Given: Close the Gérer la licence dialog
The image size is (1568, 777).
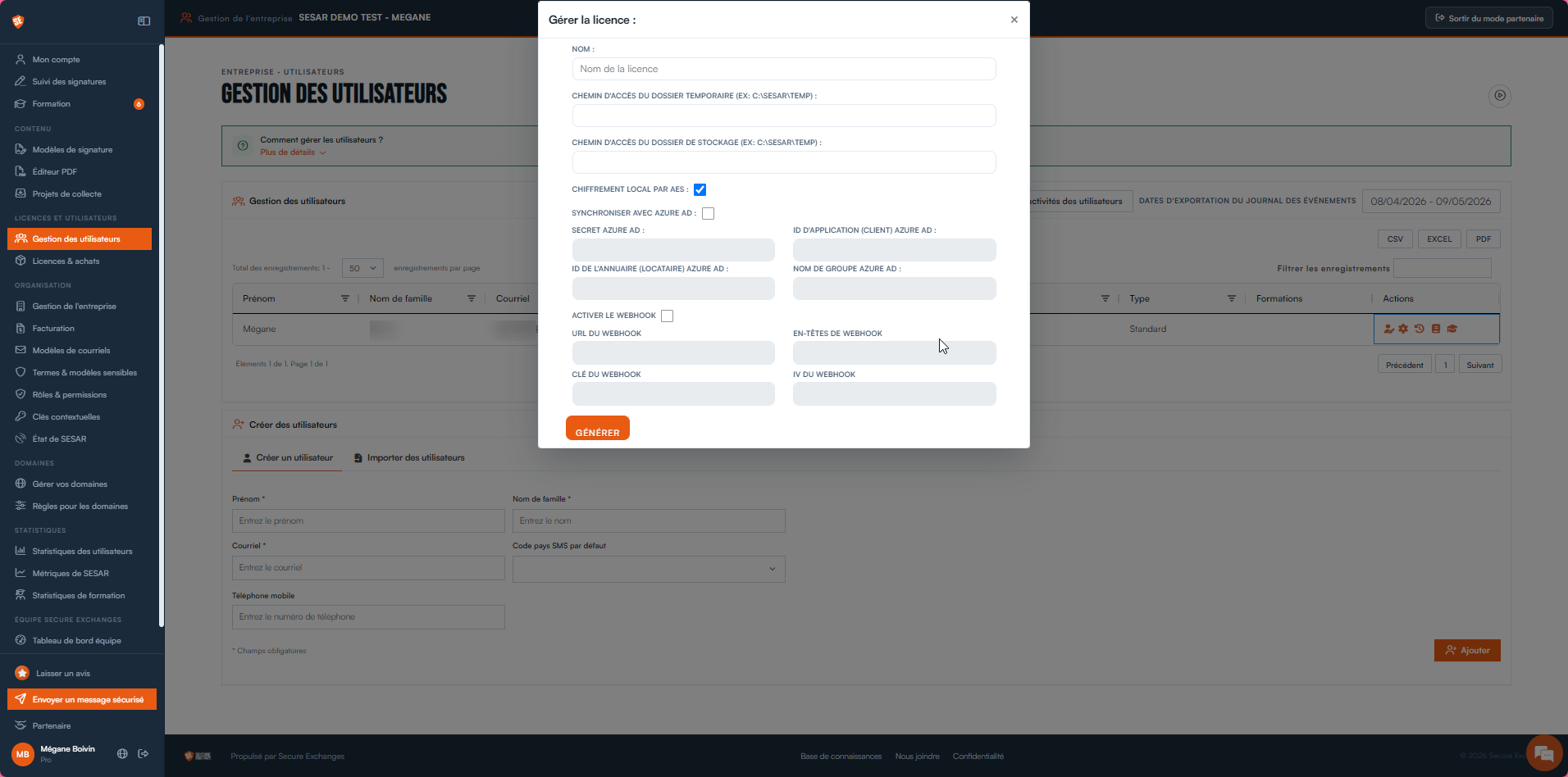Looking at the screenshot, I should click(x=1014, y=20).
